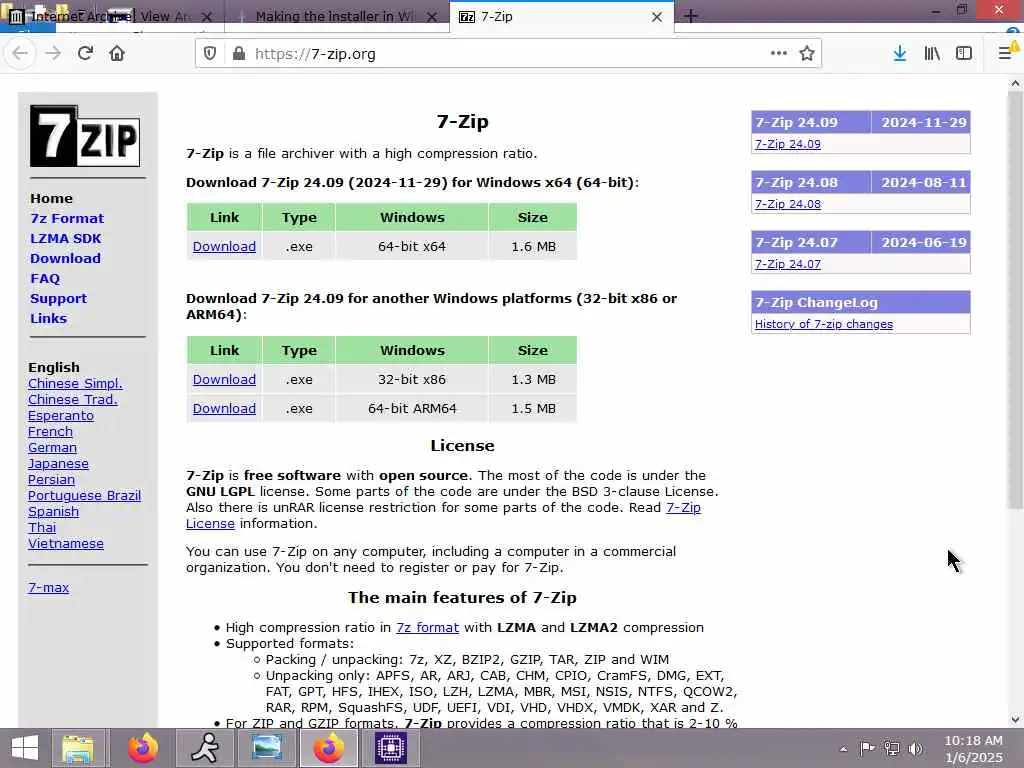Close the Internet Archive tab
Screen dimensions: 1024x768
coord(206,17)
